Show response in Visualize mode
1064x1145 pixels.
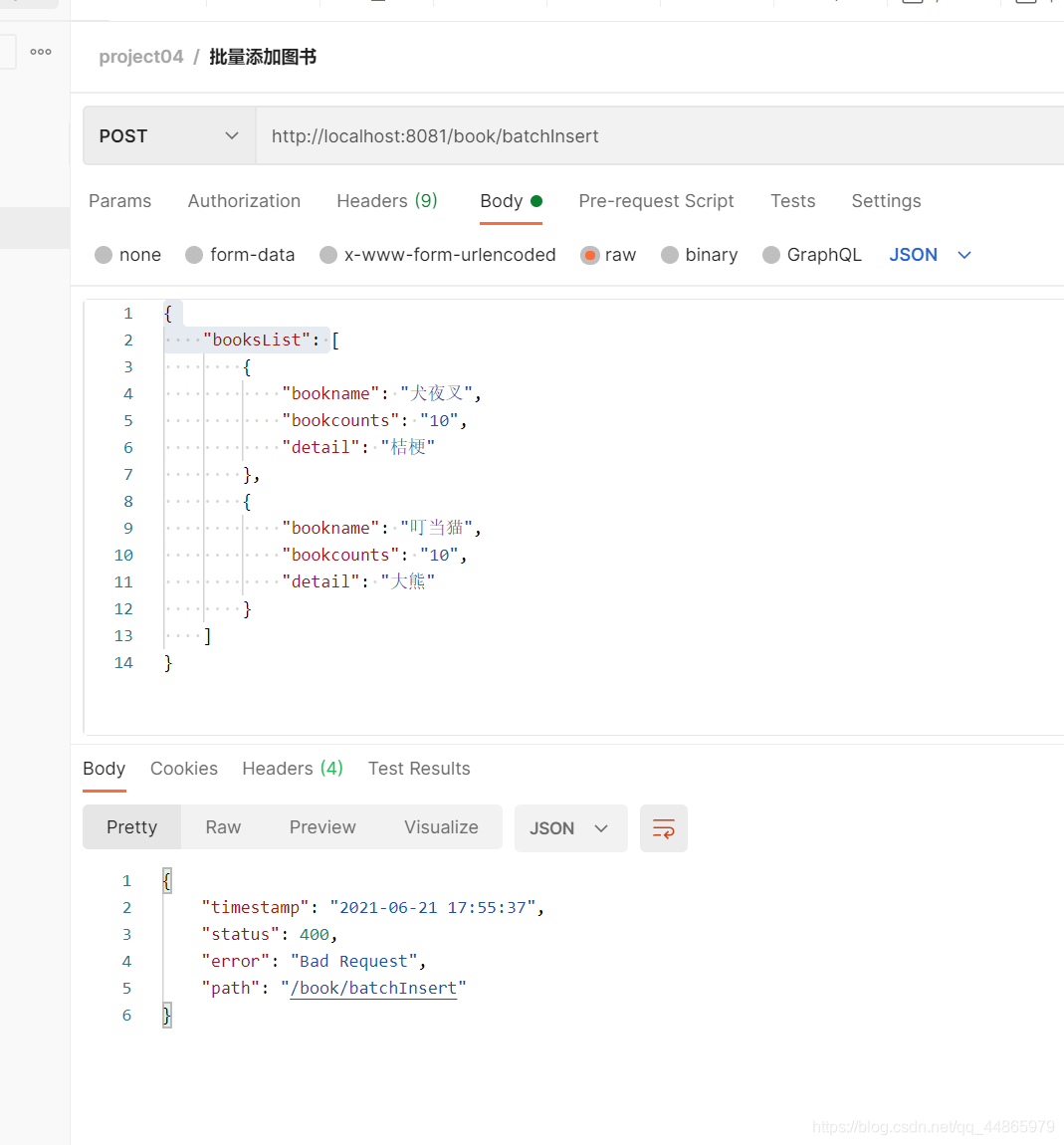coord(441,827)
